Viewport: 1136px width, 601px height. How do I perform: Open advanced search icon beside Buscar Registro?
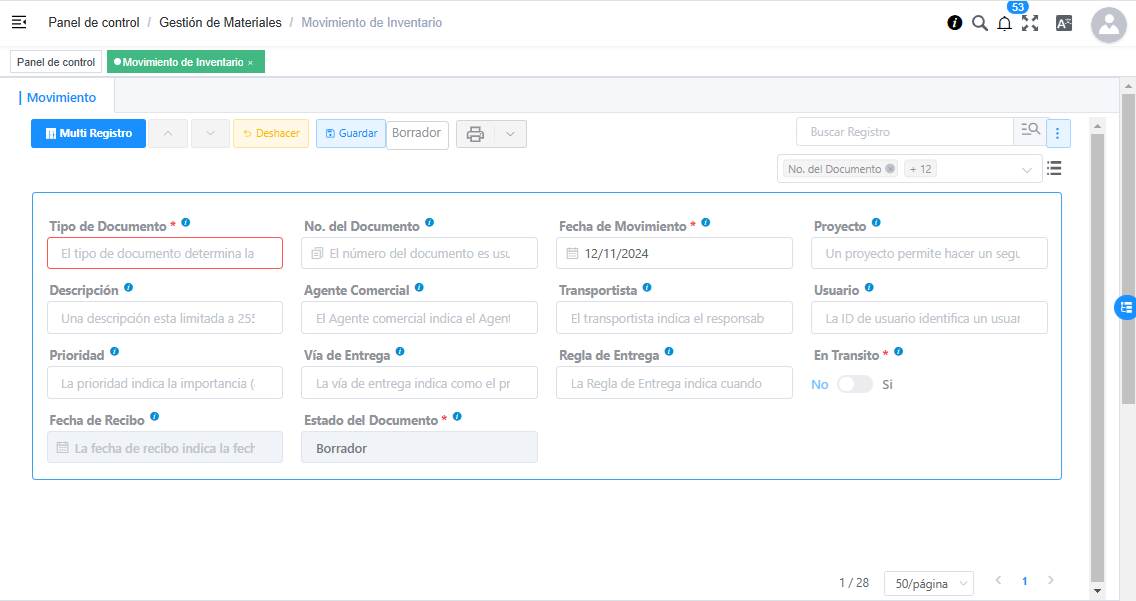click(x=1029, y=131)
